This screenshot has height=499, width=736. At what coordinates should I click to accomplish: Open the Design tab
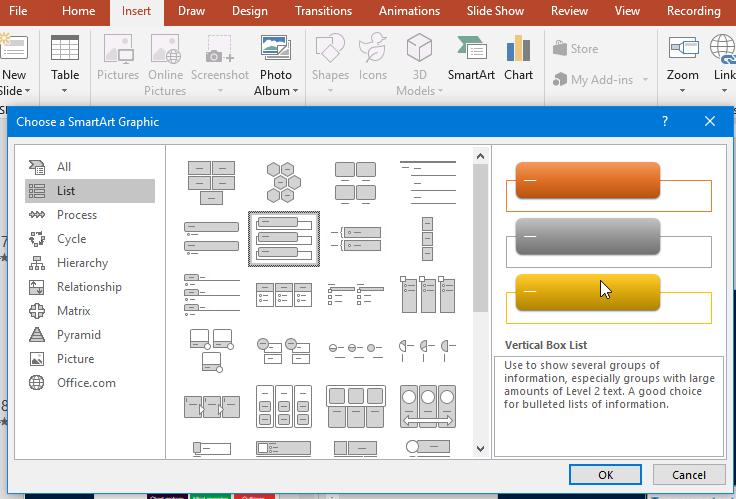tap(250, 11)
